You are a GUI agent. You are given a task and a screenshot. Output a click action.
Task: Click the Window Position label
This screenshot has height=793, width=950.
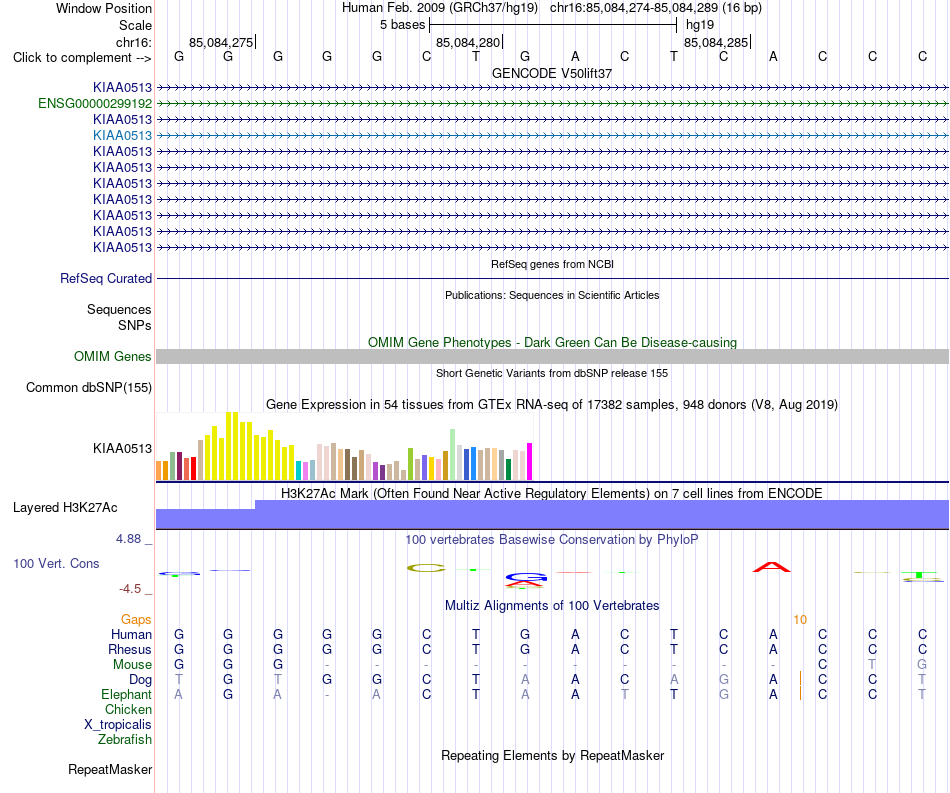pos(104,8)
